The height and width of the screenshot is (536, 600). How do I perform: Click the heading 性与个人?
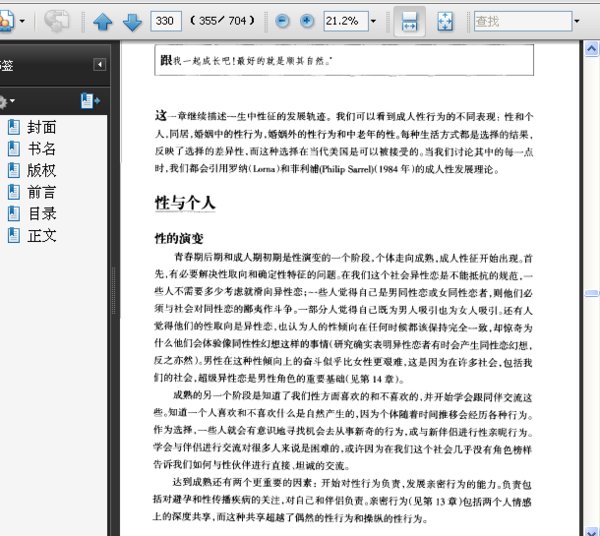[x=185, y=203]
